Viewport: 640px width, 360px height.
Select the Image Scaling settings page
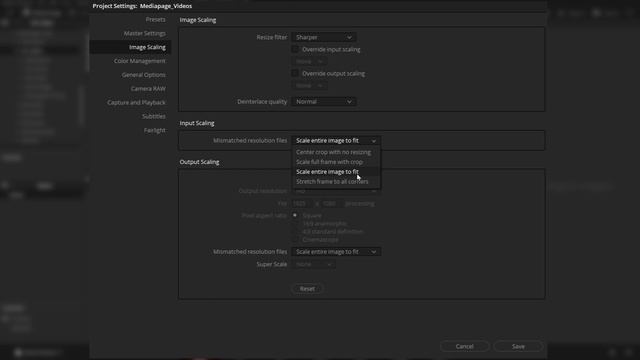point(130,47)
